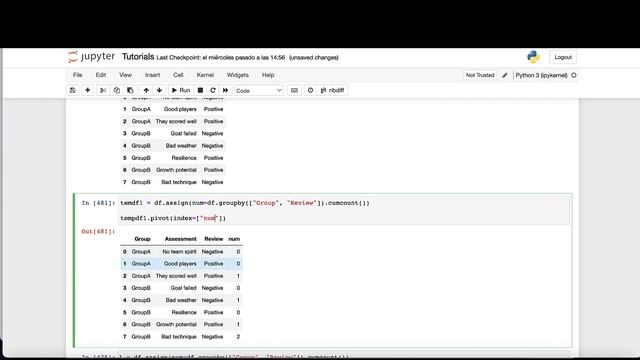
Task: Restart kernel and run all cells icon
Action: point(225,90)
